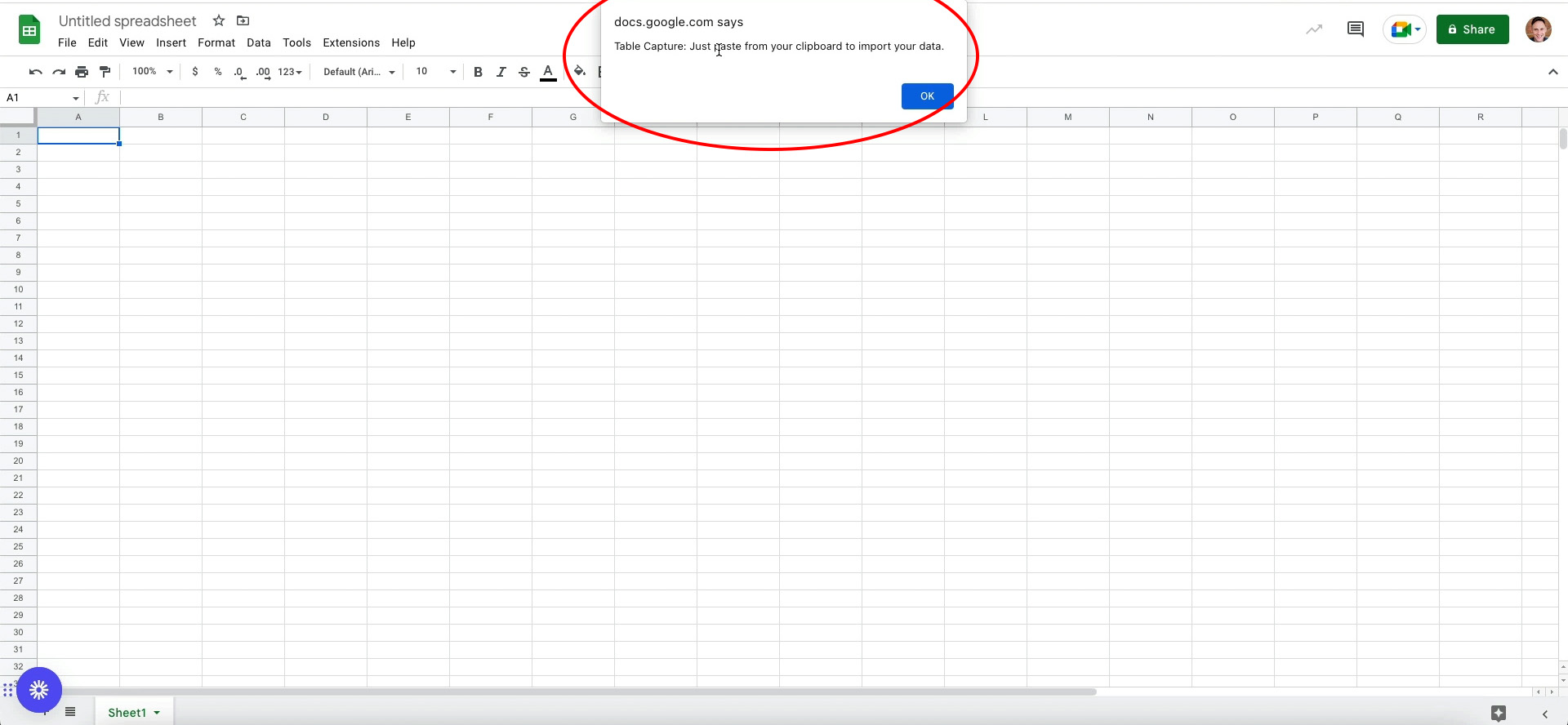Screen dimensions: 1568x725
Task: Click the A1 name box field
Action: [37, 98]
